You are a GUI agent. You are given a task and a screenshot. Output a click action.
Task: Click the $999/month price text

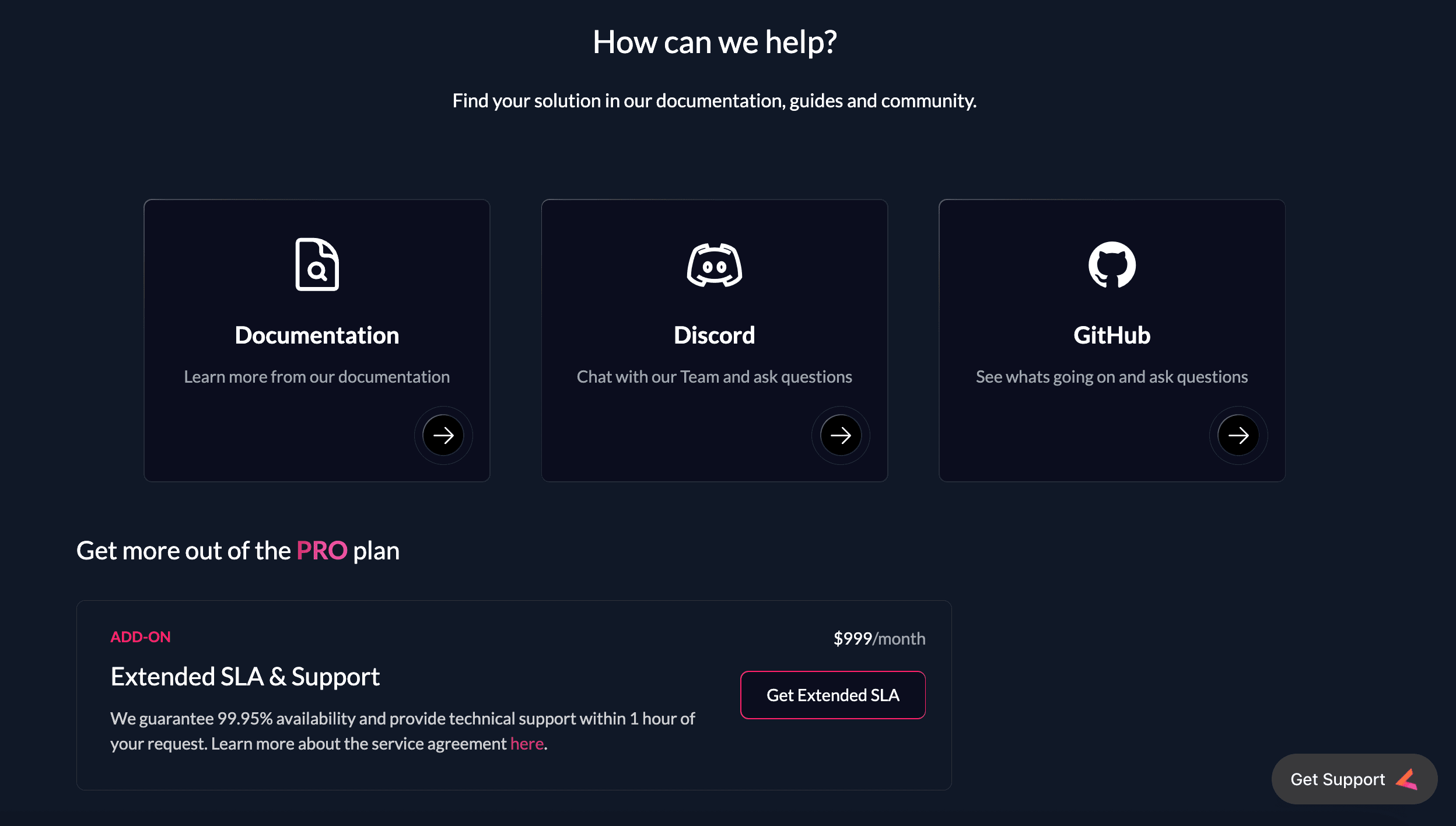point(879,639)
